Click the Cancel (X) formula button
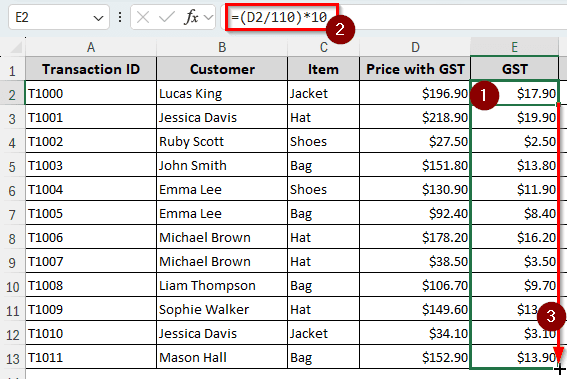567x379 pixels. [x=143, y=17]
